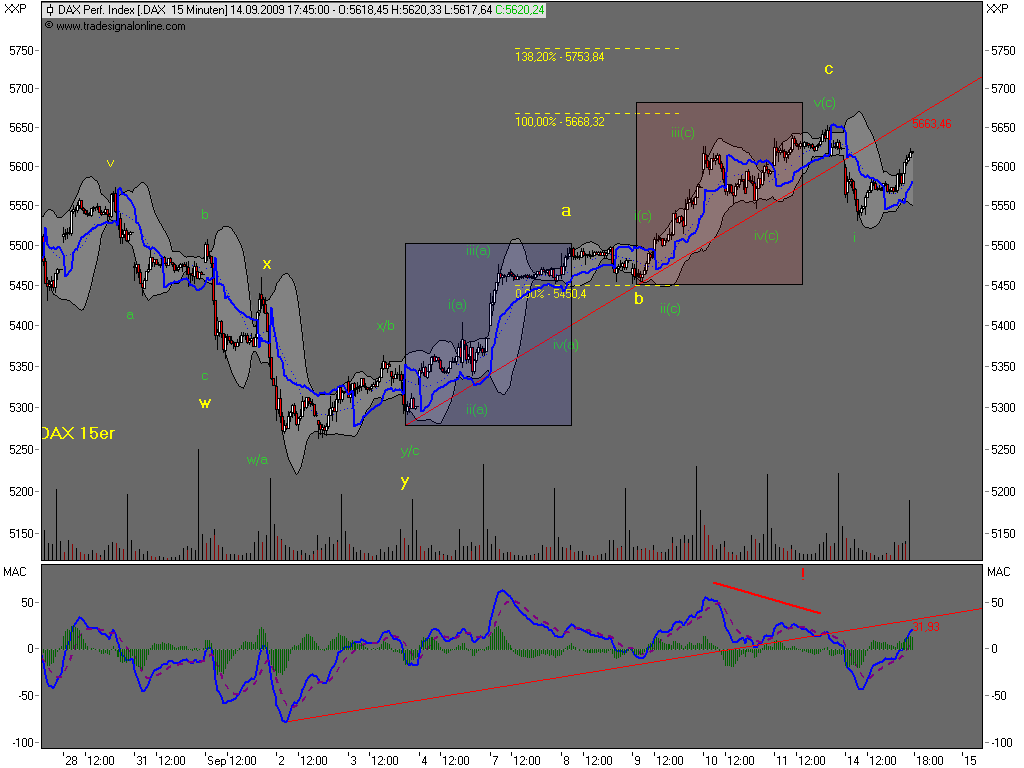The height and width of the screenshot is (768, 1024).
Task: Click the 18:00 label on time axis
Action: (930, 760)
